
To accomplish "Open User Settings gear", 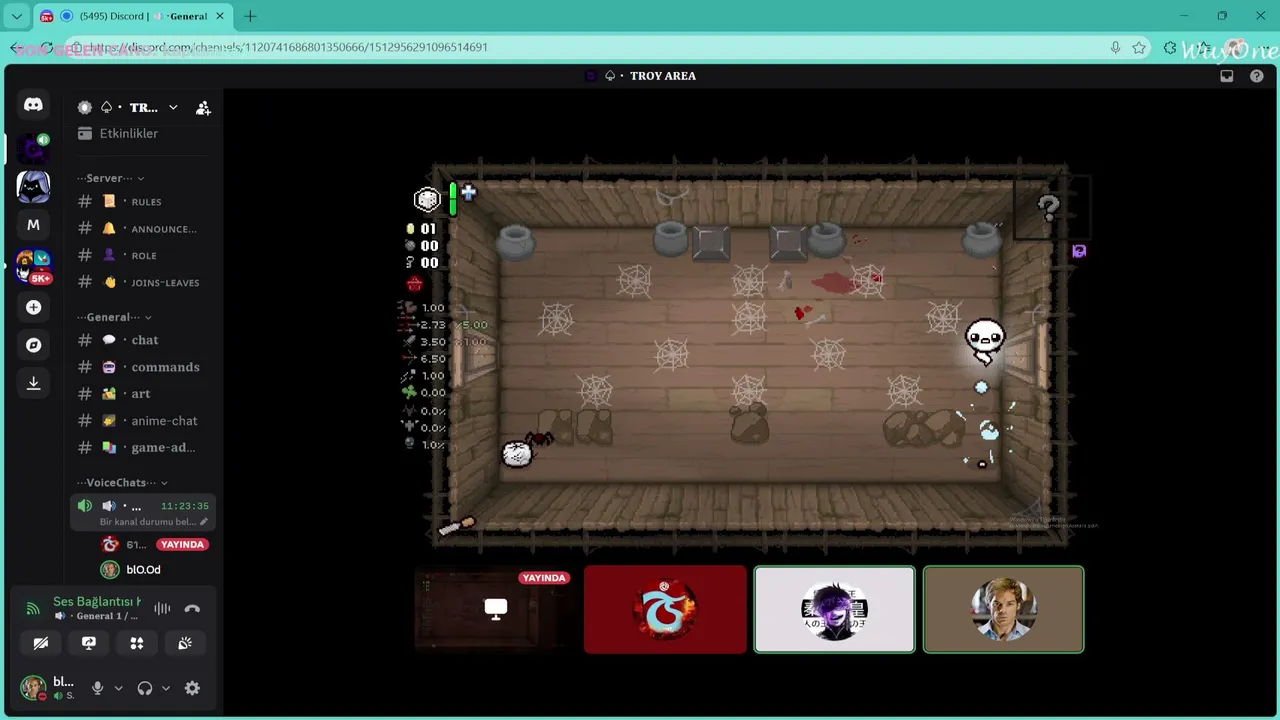I will click(x=192, y=688).
